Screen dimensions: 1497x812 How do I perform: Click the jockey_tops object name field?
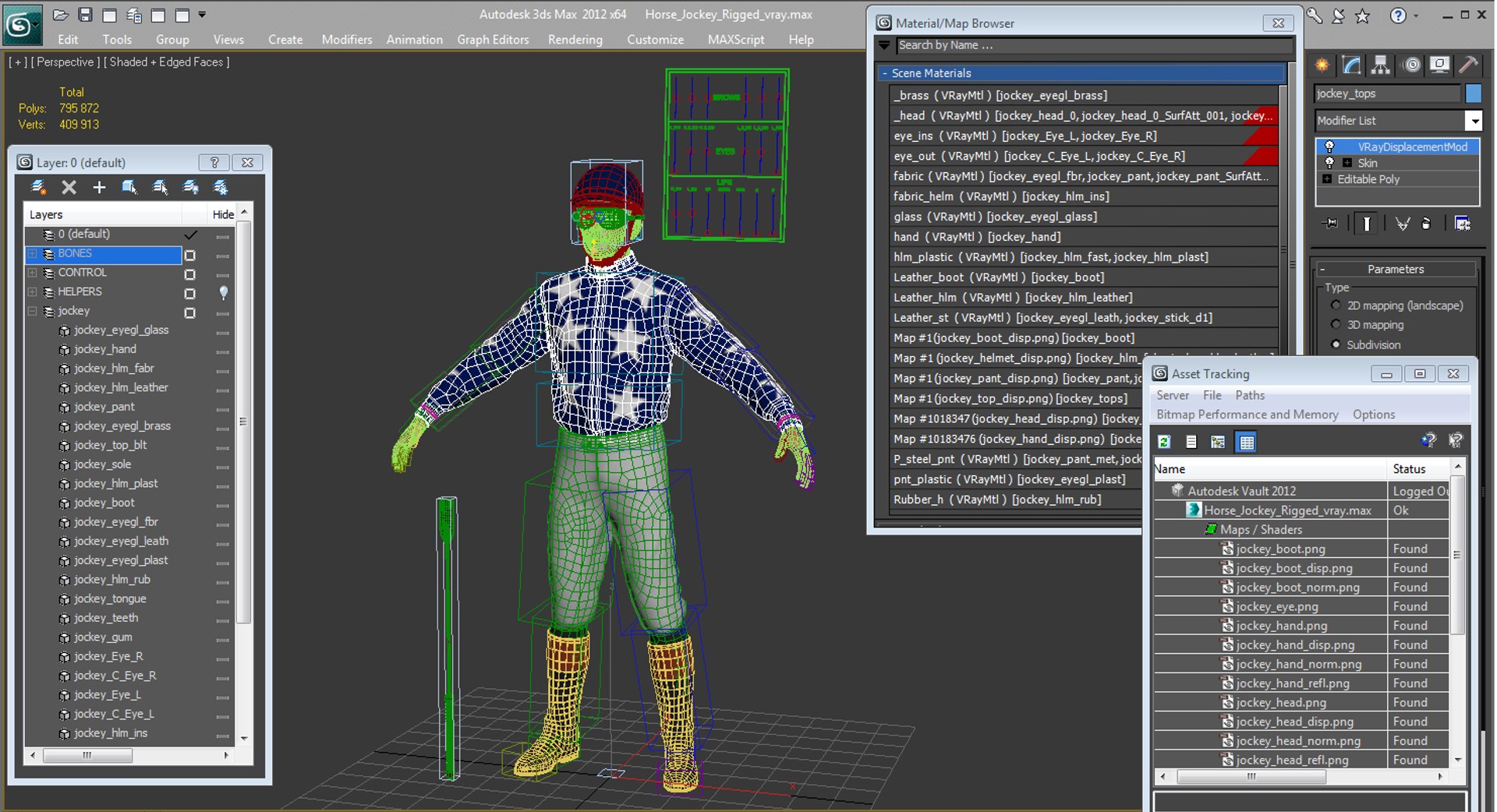coord(1387,94)
